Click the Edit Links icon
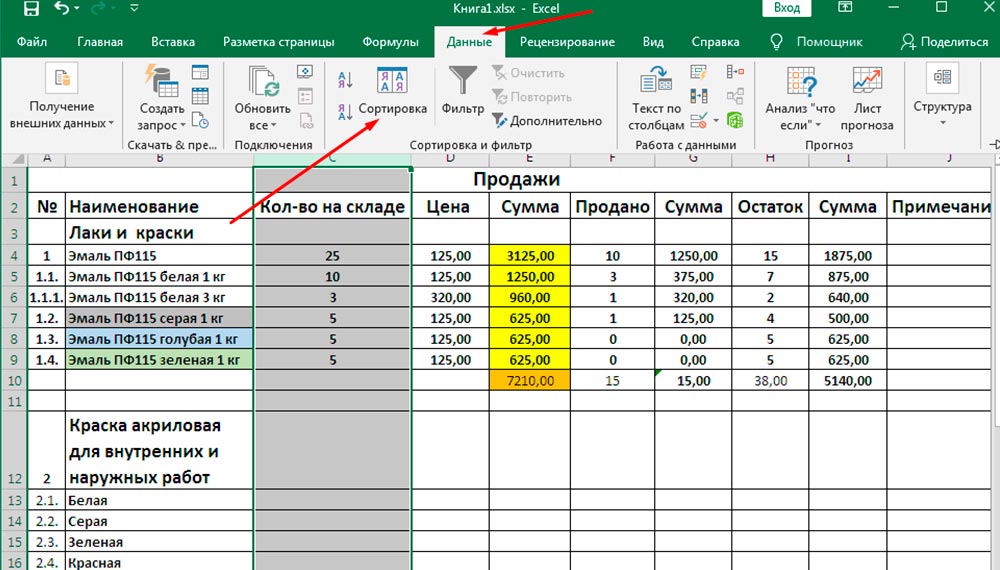 pos(306,121)
